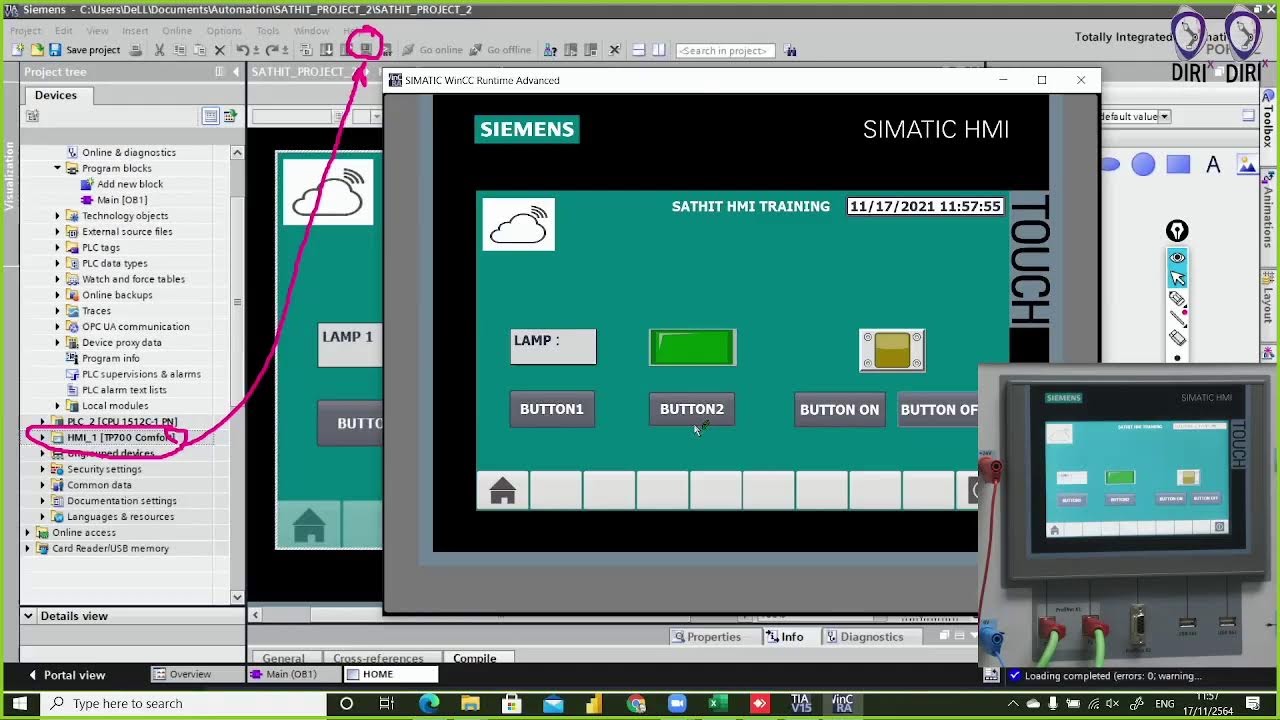Switch to the Compile tab
The image size is (1280, 720).
pyautogui.click(x=475, y=658)
